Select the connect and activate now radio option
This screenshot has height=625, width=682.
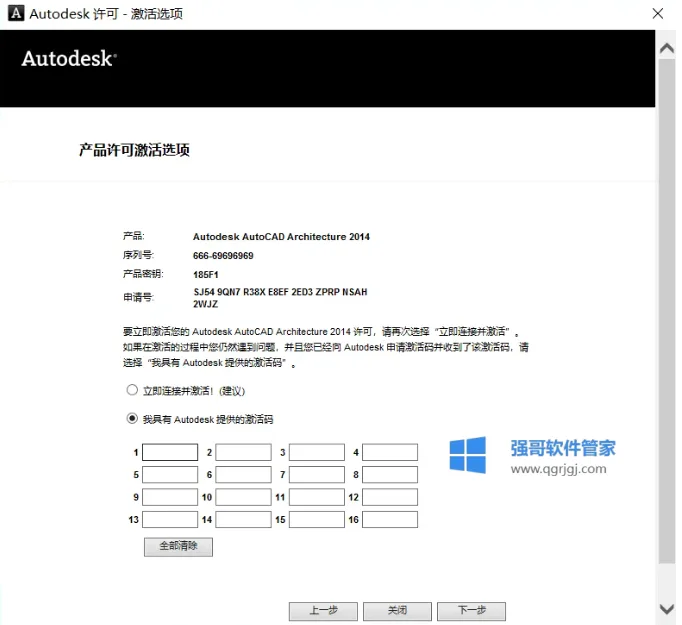[132, 390]
